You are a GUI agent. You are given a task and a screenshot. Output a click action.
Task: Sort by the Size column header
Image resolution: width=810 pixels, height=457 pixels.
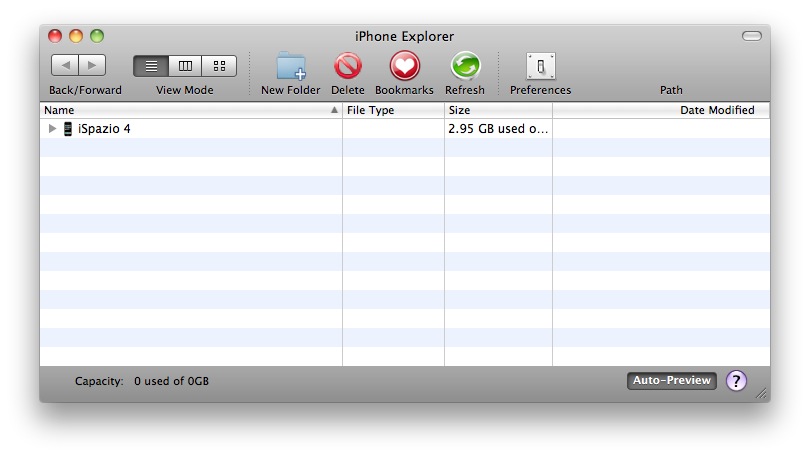[x=498, y=110]
